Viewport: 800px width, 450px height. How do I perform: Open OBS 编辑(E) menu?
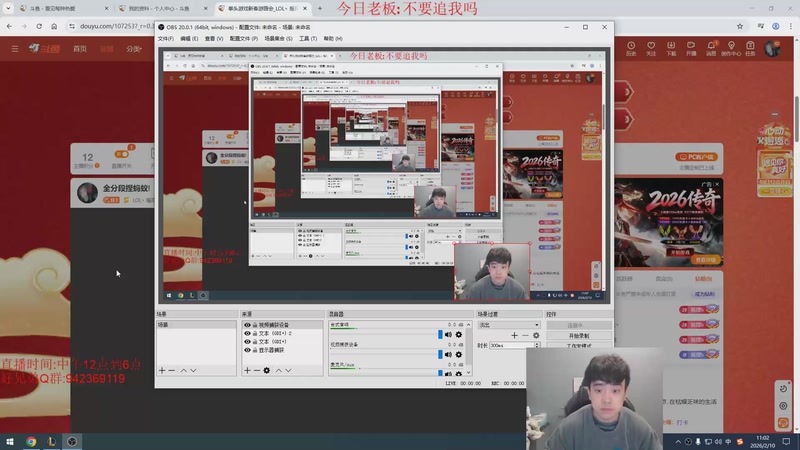189,39
